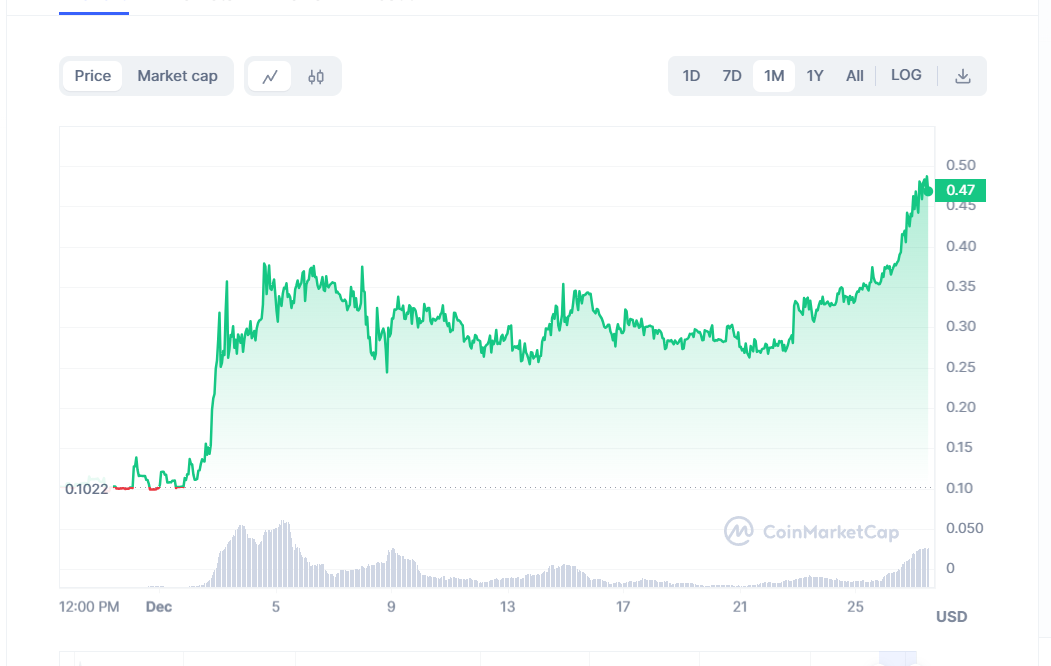Show All time price history

point(854,76)
